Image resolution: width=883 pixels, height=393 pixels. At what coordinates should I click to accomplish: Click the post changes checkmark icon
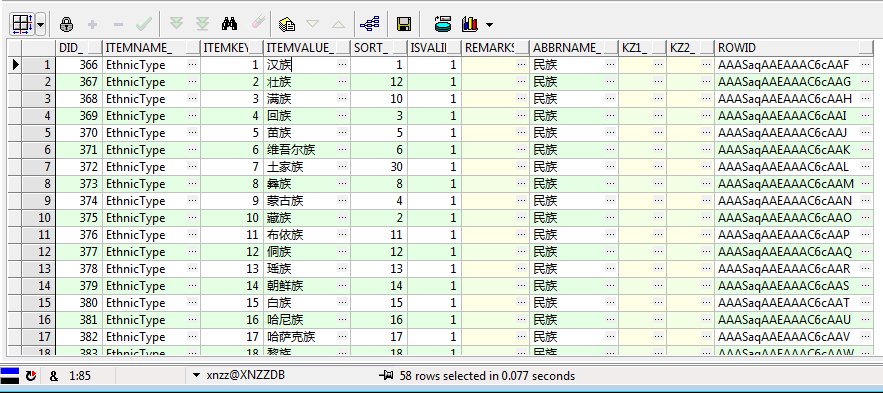(x=144, y=24)
